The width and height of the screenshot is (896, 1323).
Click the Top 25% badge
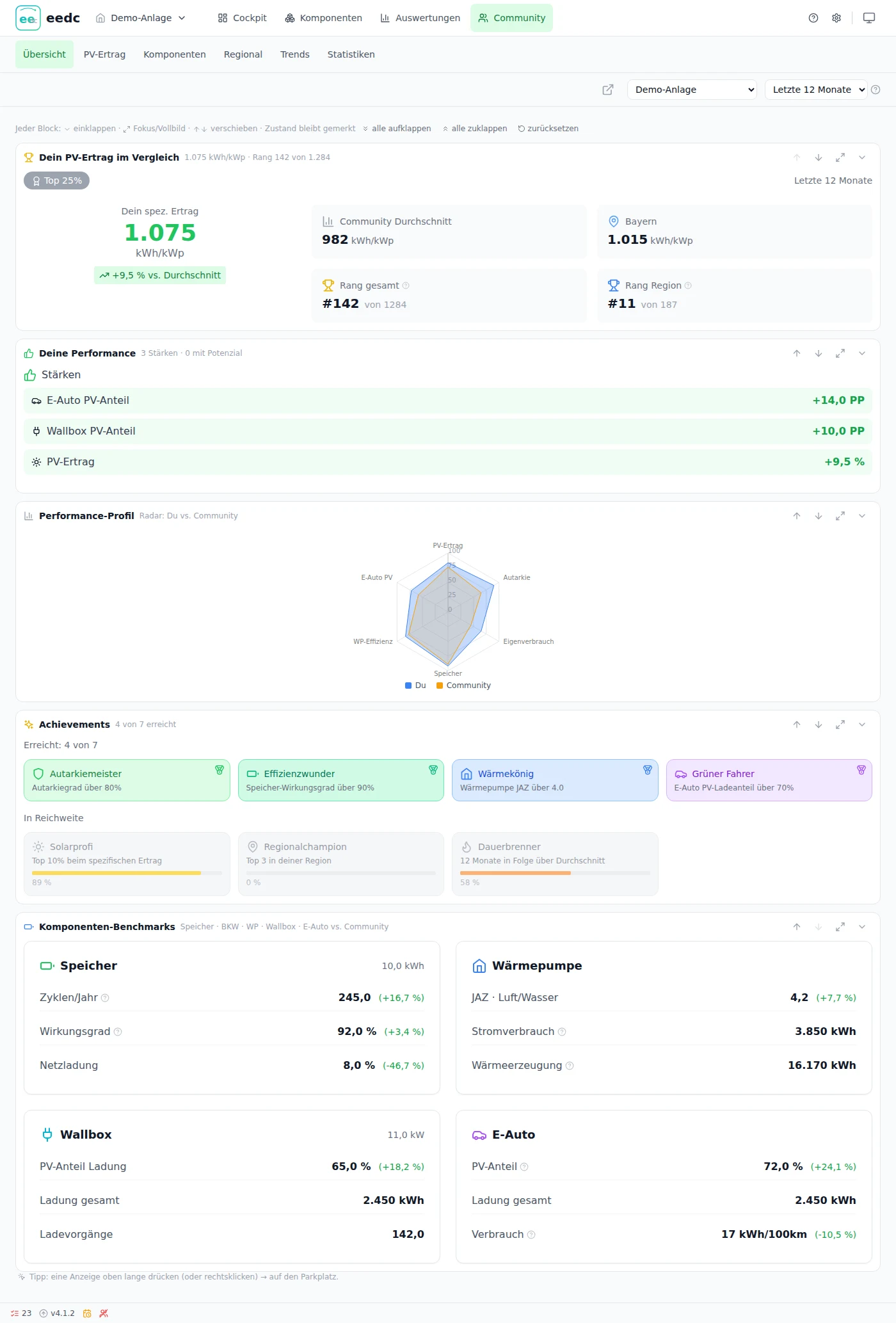pyautogui.click(x=56, y=181)
